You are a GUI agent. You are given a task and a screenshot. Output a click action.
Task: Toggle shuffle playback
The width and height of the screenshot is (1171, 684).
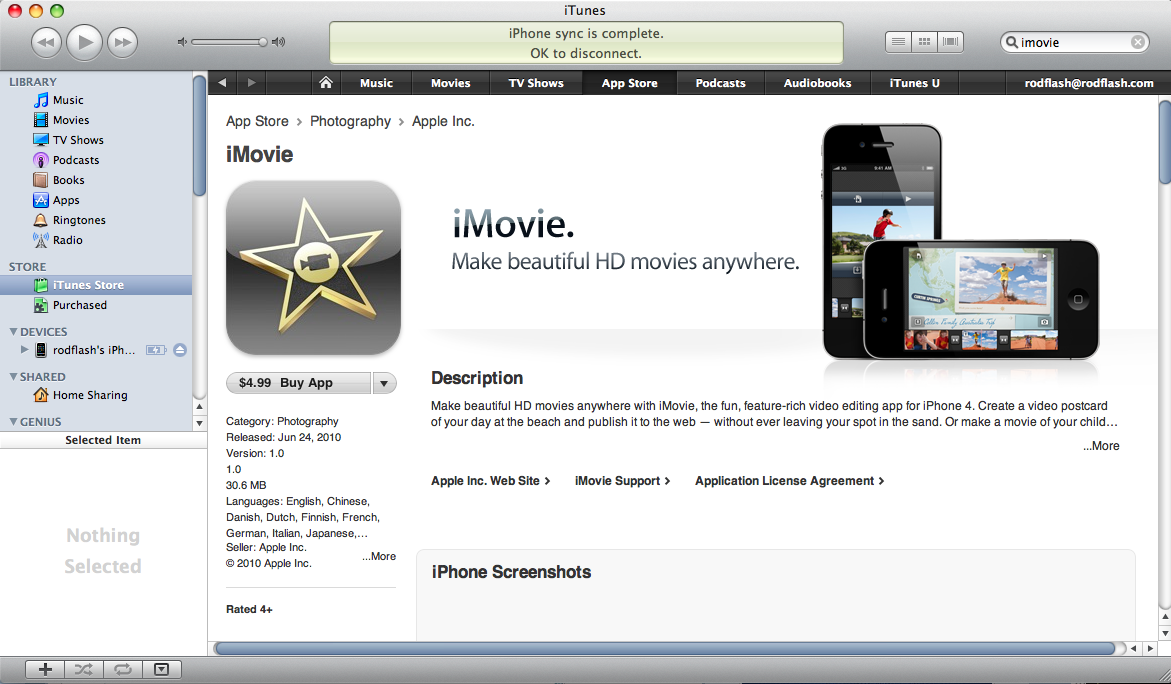point(84,669)
